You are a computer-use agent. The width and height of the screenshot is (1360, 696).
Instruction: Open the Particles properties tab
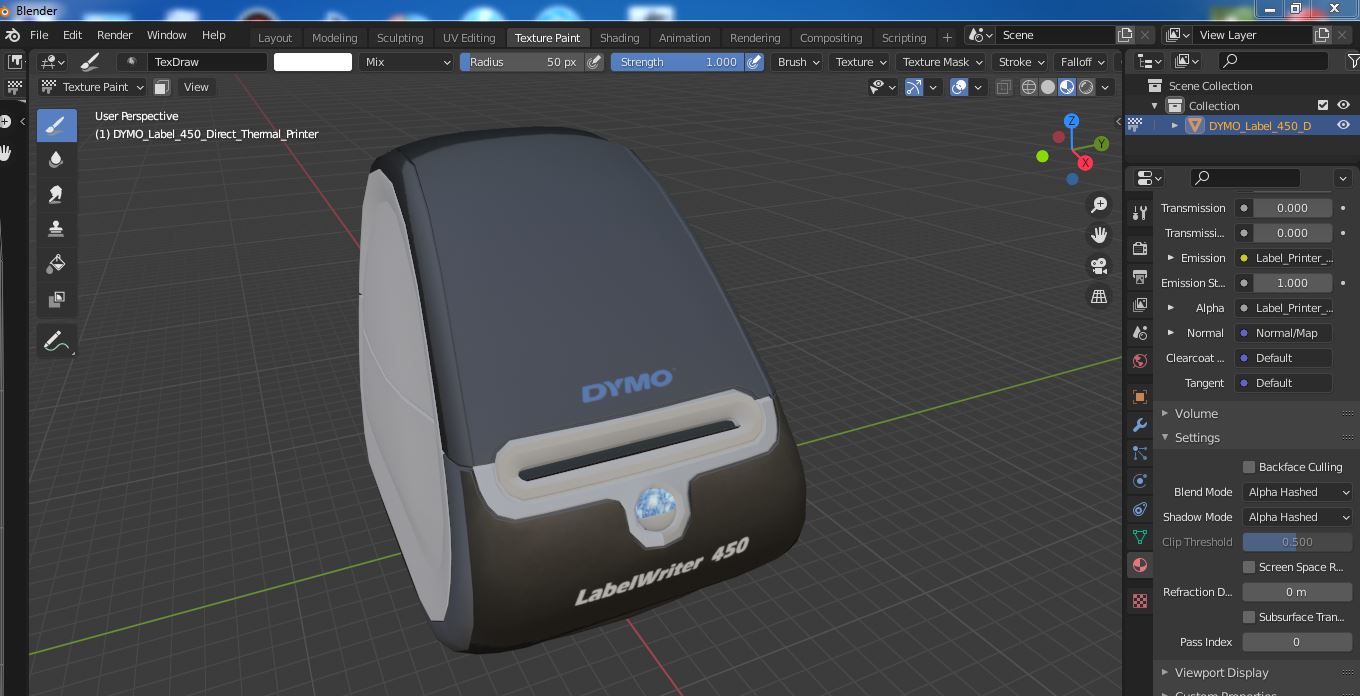point(1139,453)
